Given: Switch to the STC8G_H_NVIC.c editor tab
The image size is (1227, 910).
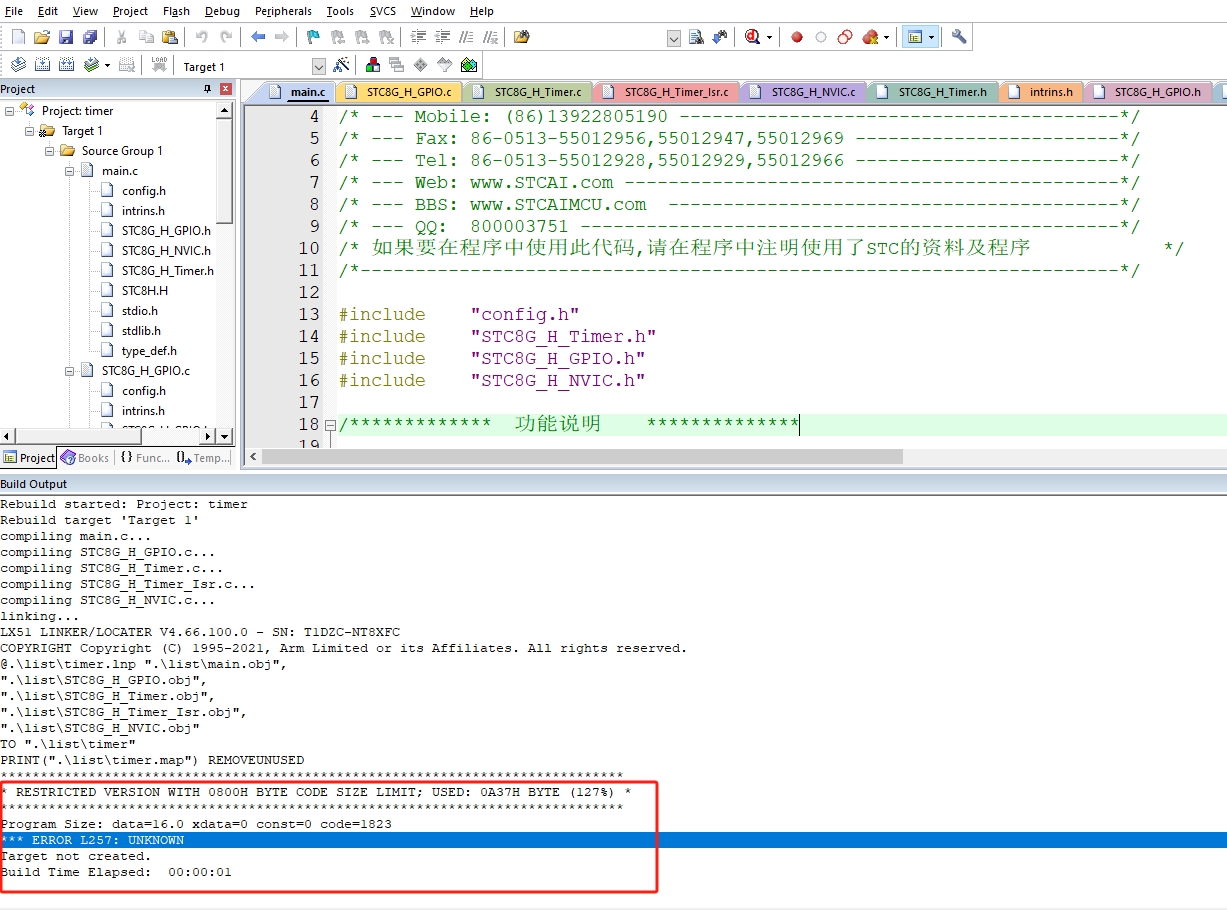Looking at the screenshot, I should point(803,92).
